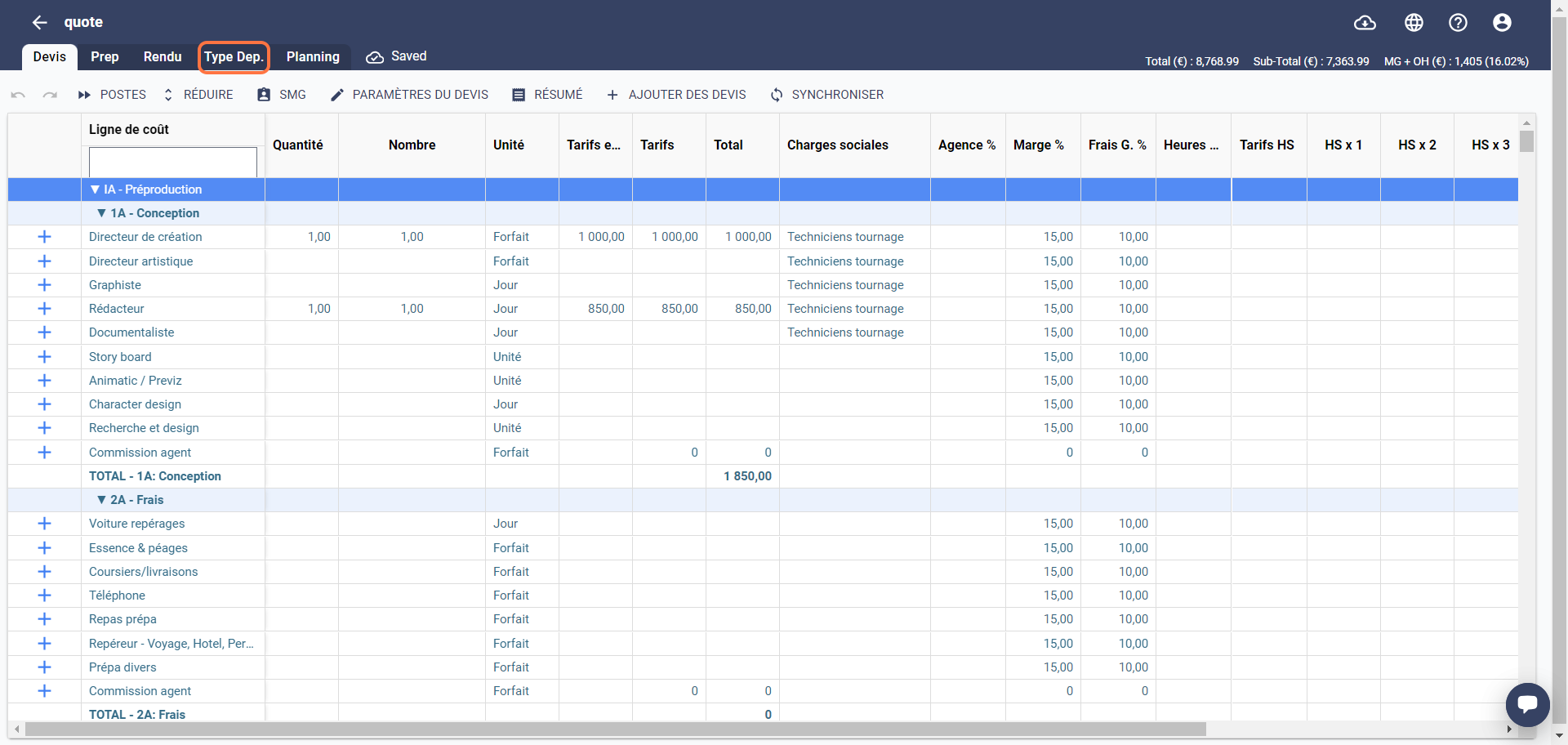Select TOTAL - 1A: Conception row label

155,476
